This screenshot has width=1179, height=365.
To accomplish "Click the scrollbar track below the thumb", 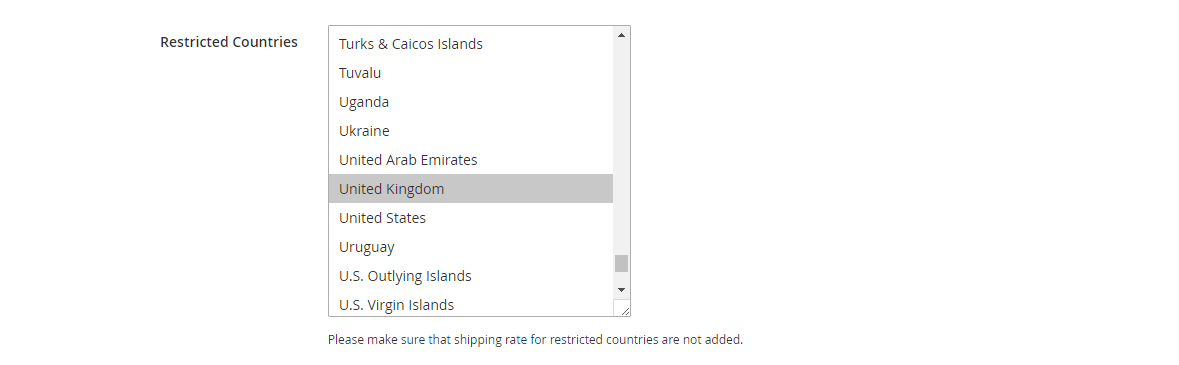I will (x=621, y=277).
